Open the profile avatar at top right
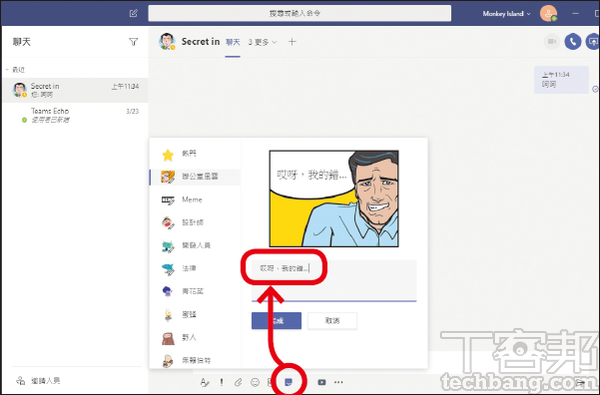Image resolution: width=600 pixels, height=395 pixels. [x=548, y=13]
